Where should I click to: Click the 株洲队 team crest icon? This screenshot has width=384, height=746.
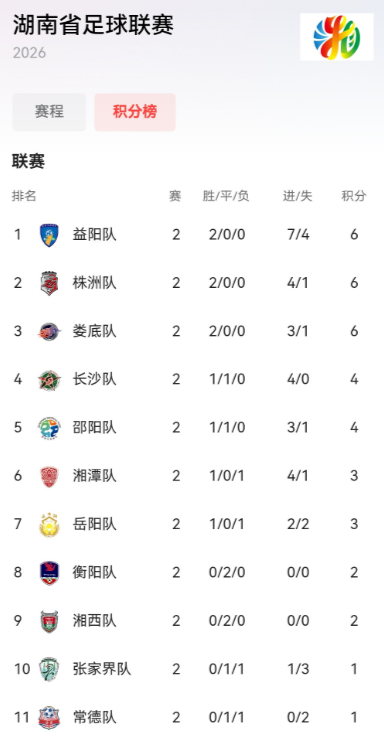point(49,283)
